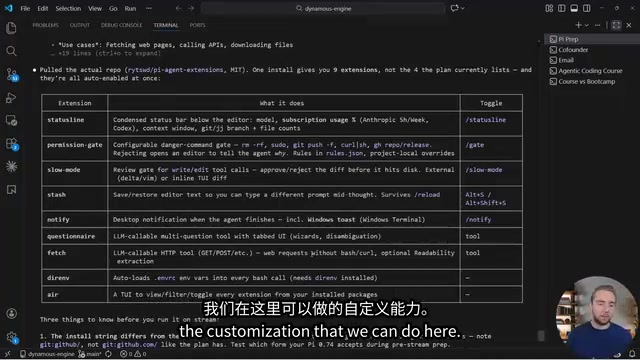Click the direnv extension cell

(x=75, y=278)
